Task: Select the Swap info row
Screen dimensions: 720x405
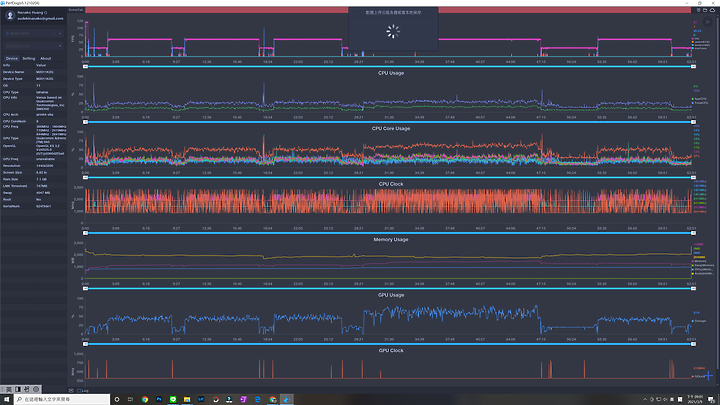Action: [x=34, y=193]
